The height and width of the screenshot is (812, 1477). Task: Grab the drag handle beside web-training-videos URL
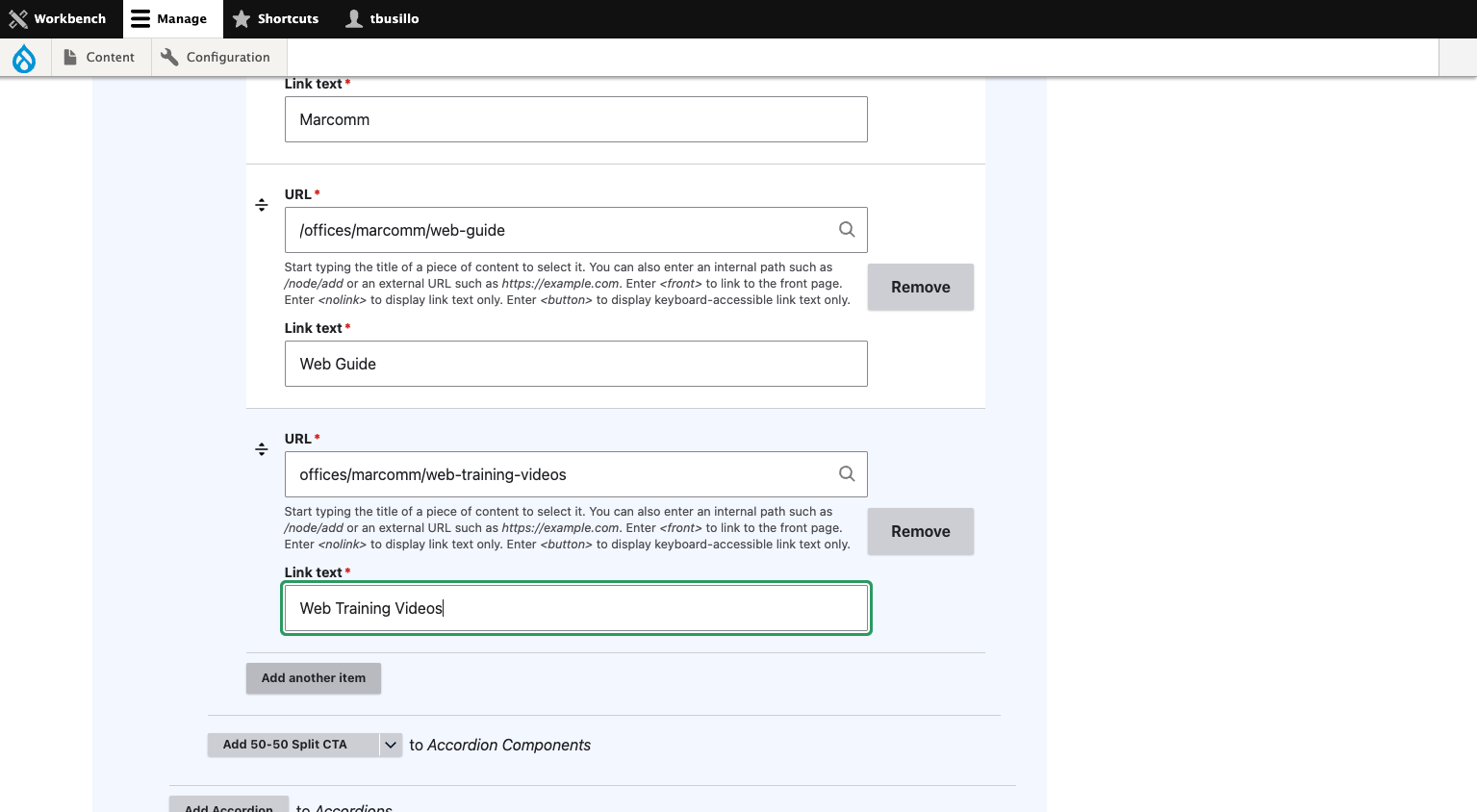[x=262, y=449]
